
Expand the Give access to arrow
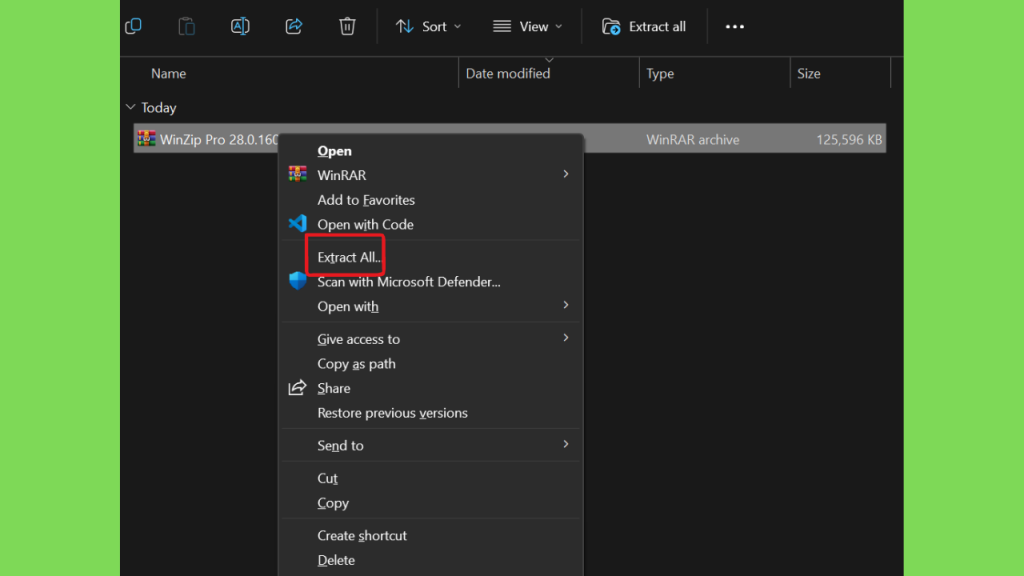coord(566,338)
